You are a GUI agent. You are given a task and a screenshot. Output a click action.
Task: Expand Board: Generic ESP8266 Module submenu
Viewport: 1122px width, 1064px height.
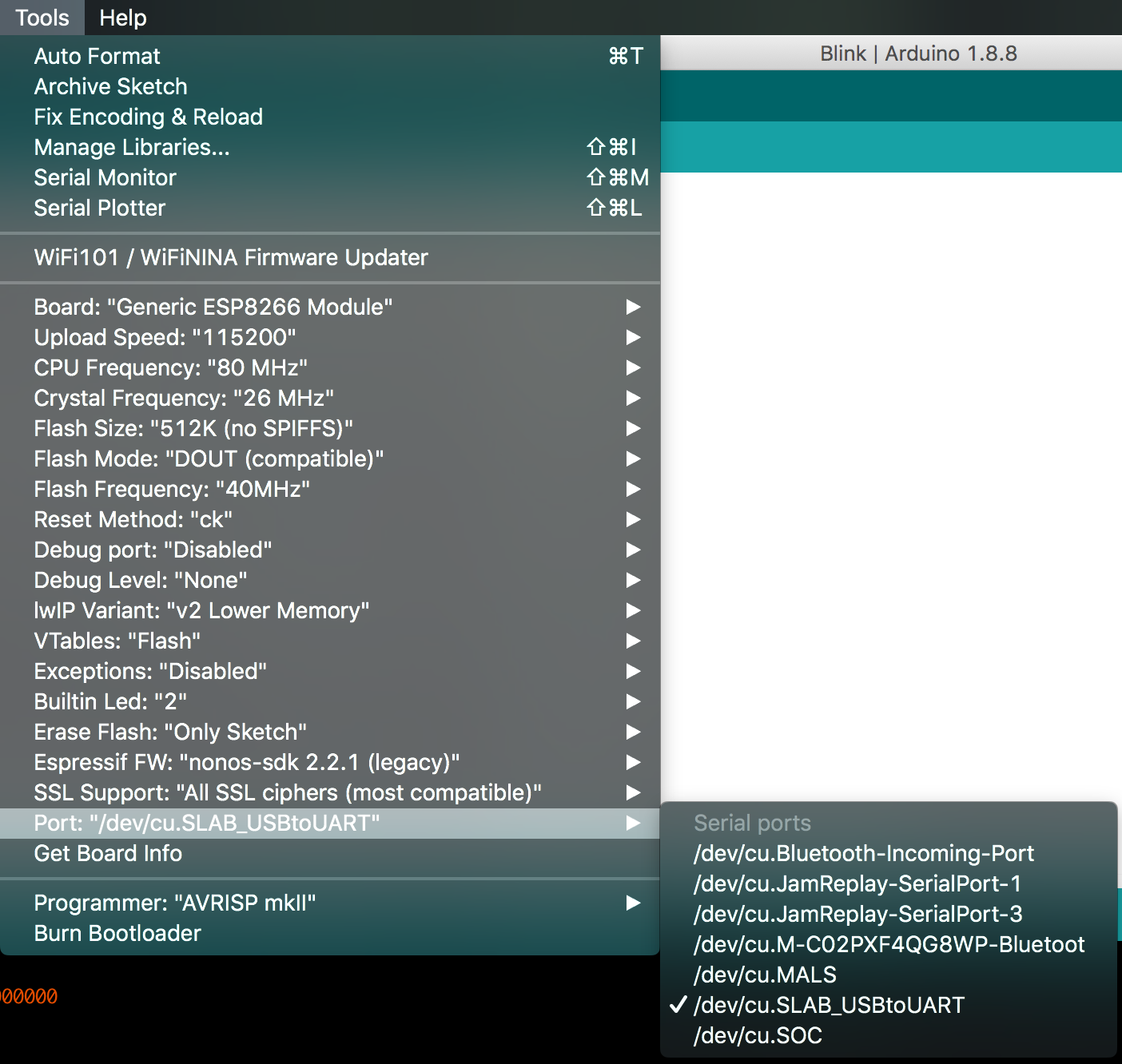[x=330, y=307]
